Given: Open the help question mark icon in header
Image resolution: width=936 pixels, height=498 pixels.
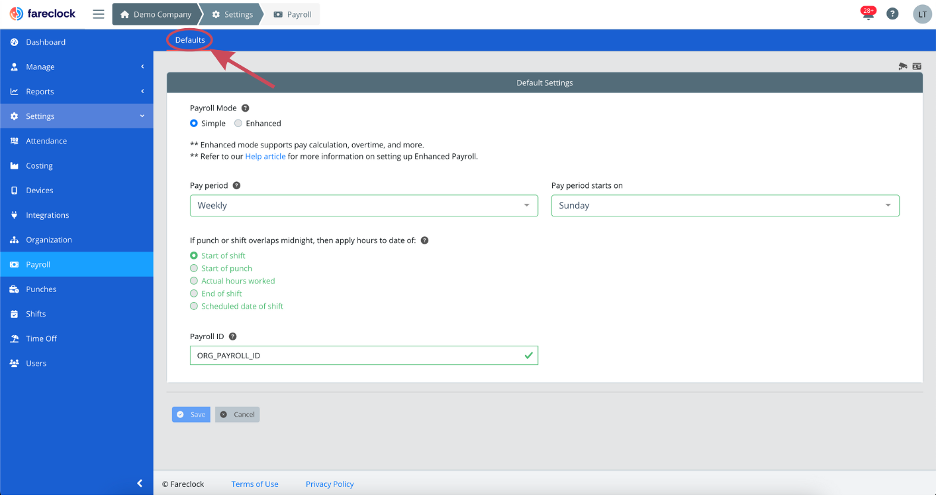Looking at the screenshot, I should (892, 14).
